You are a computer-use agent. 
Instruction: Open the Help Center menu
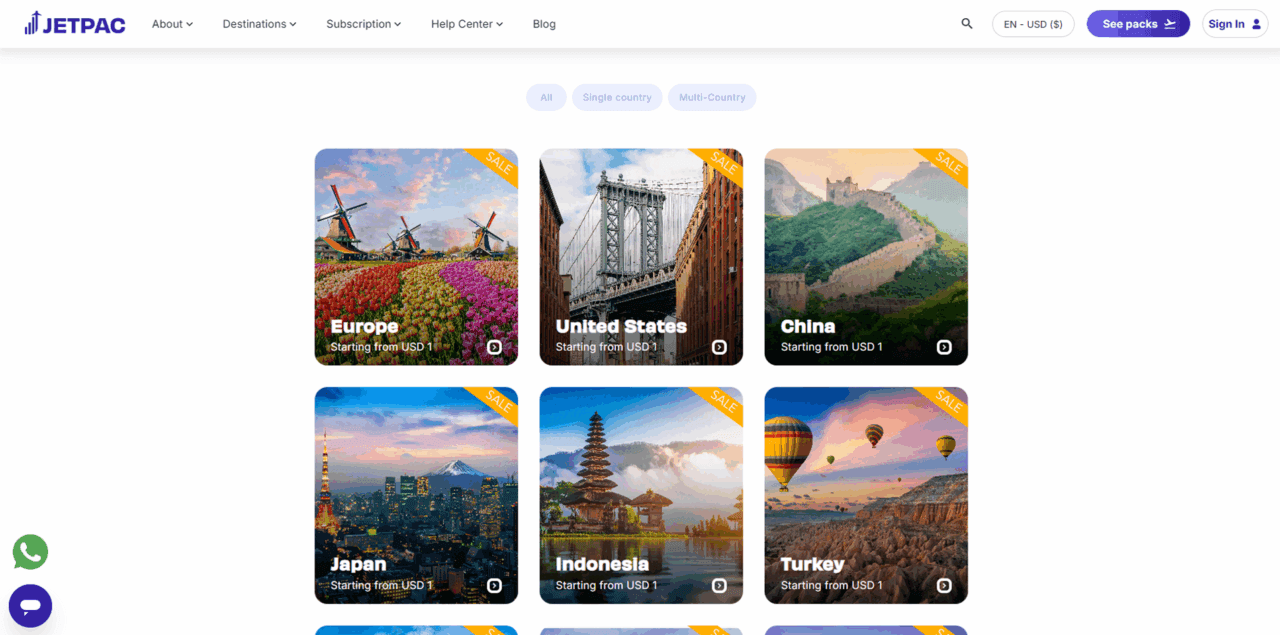point(467,24)
